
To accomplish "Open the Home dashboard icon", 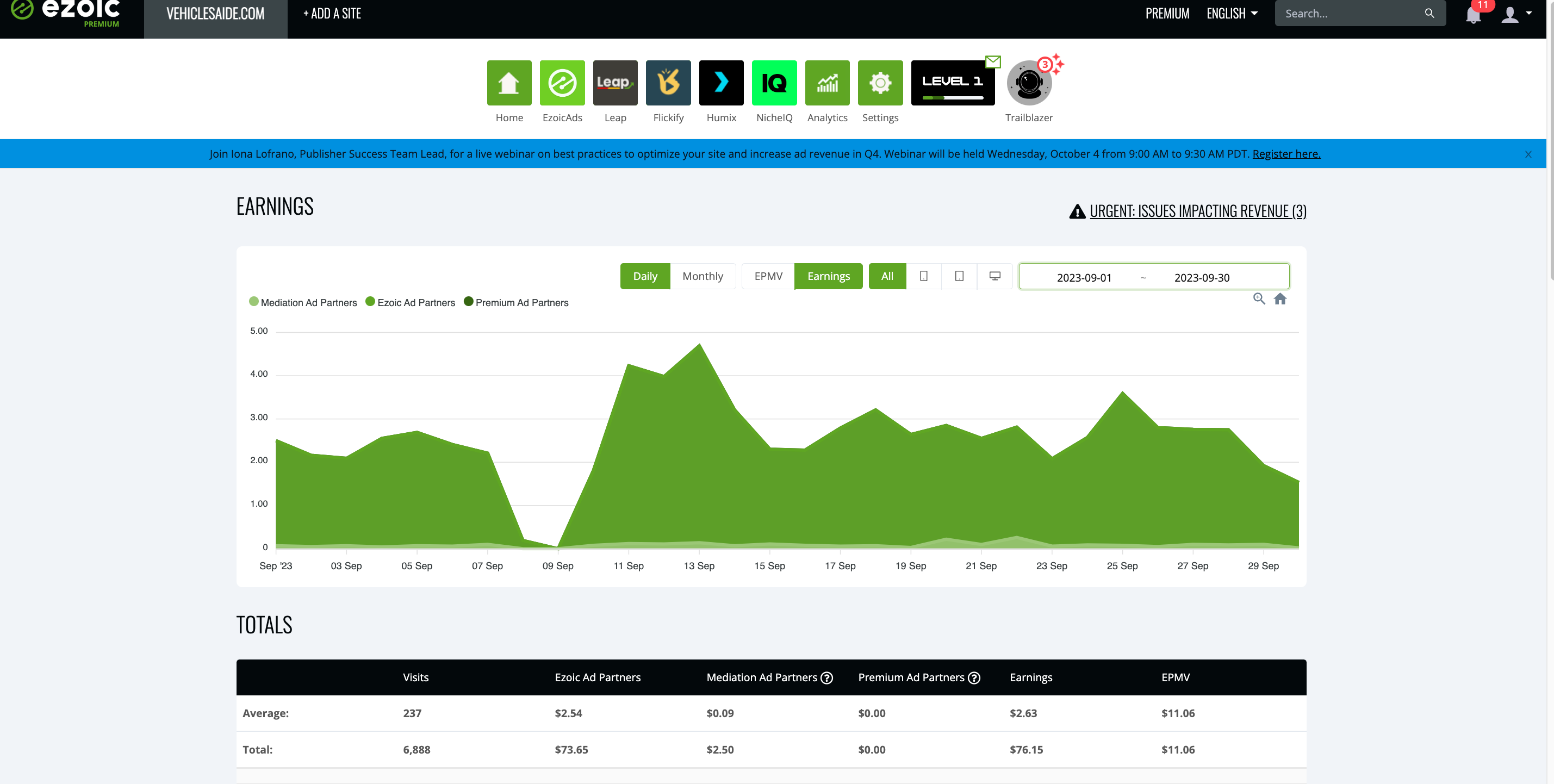I will coord(509,83).
